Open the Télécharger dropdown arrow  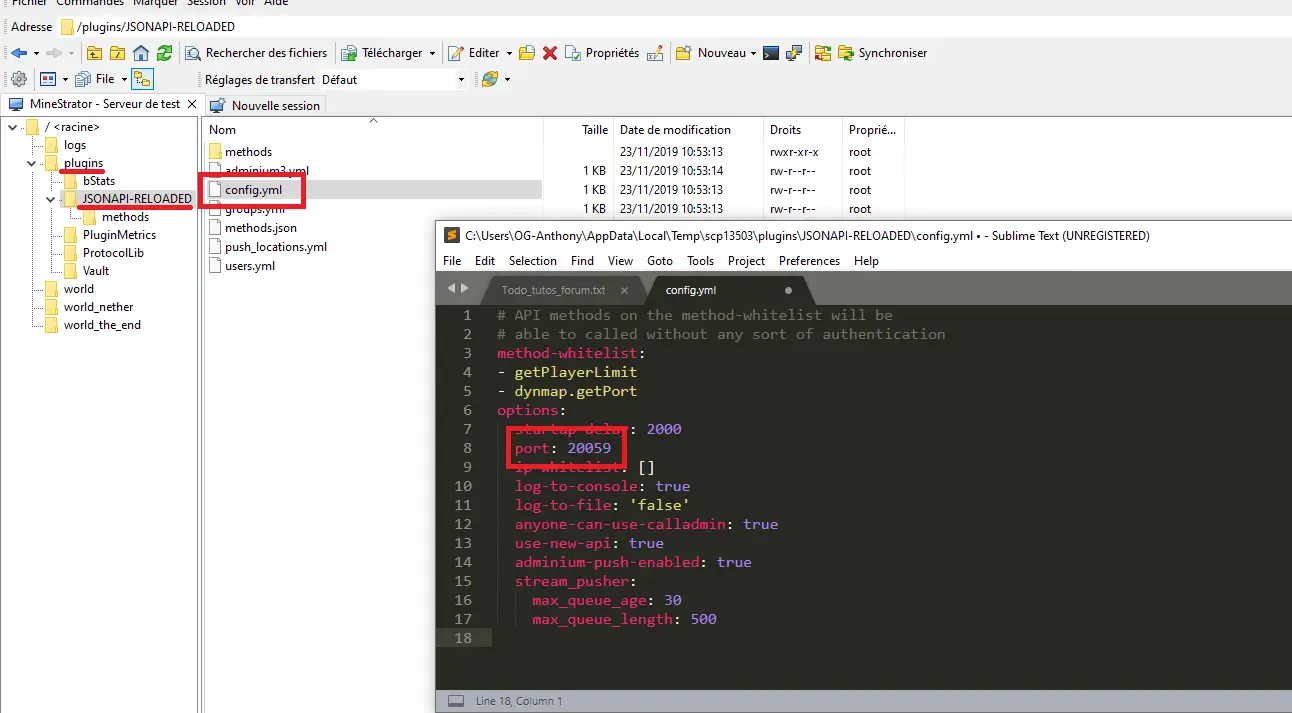point(432,53)
